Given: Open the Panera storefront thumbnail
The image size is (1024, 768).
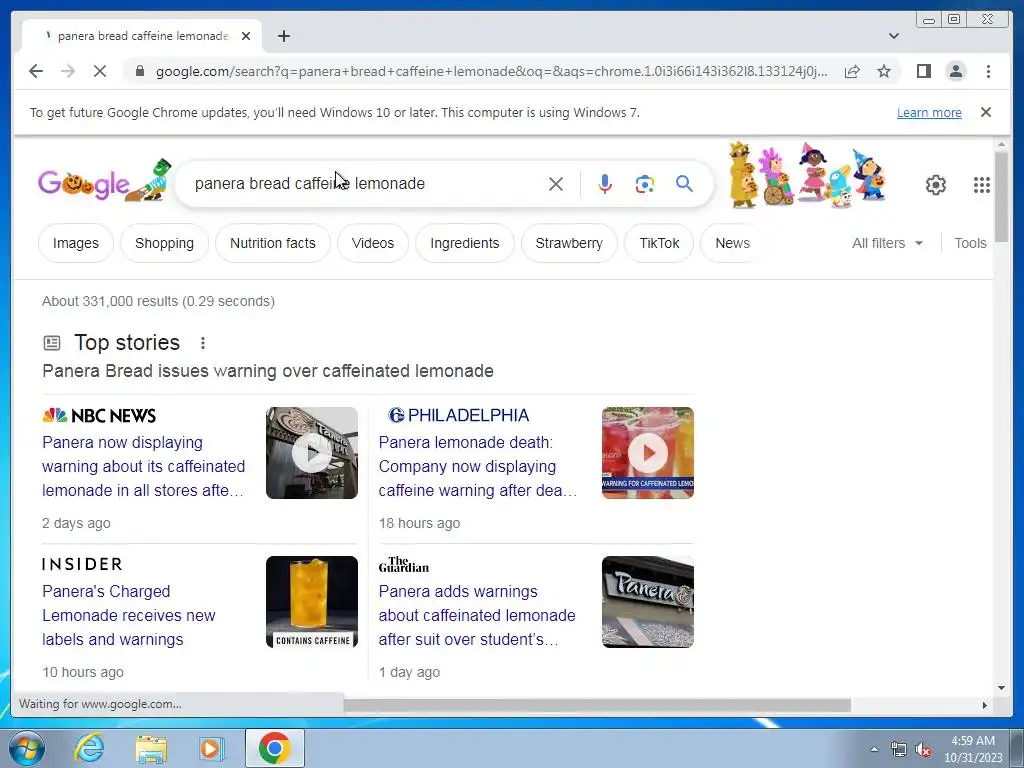Looking at the screenshot, I should (648, 601).
